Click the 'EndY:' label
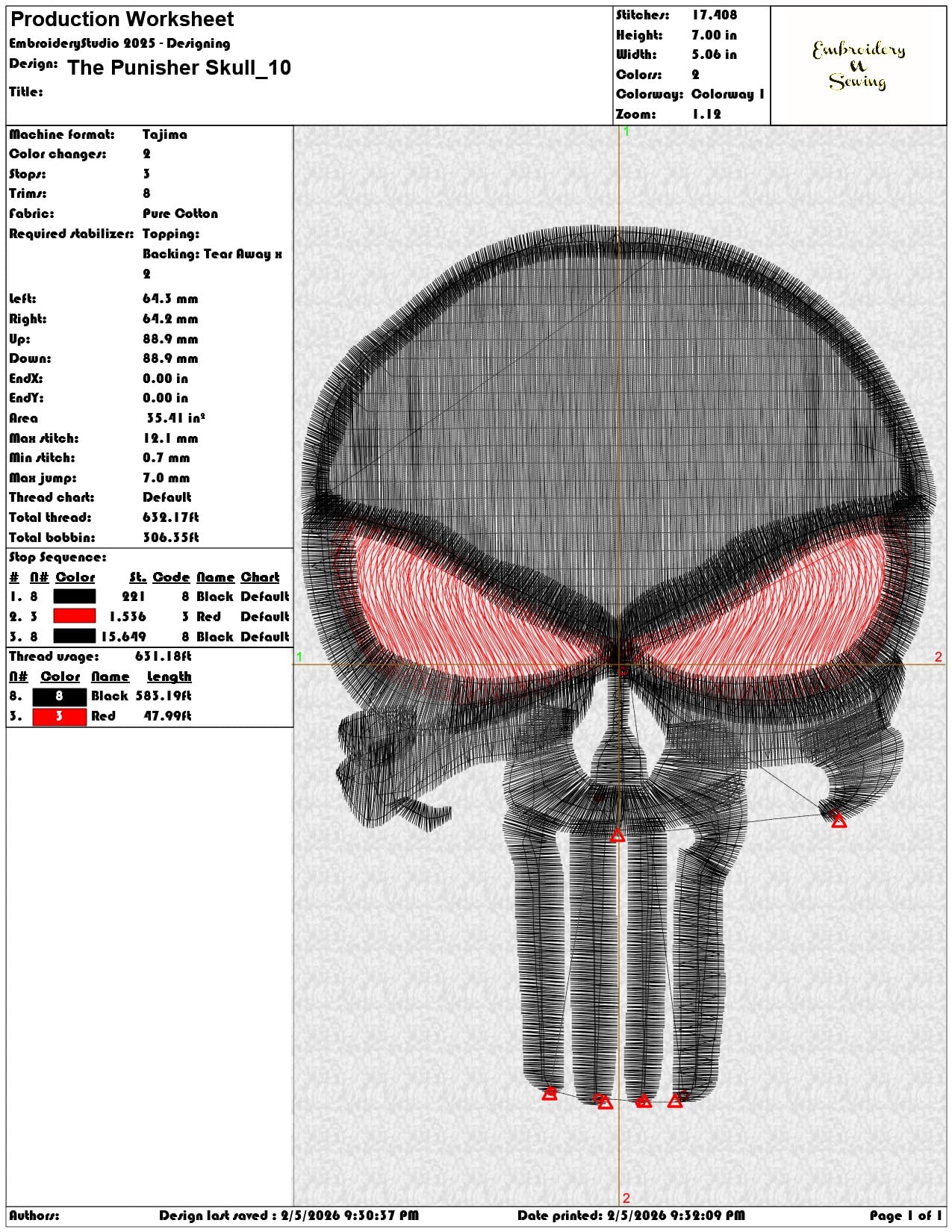The image size is (952, 1232). [26, 398]
